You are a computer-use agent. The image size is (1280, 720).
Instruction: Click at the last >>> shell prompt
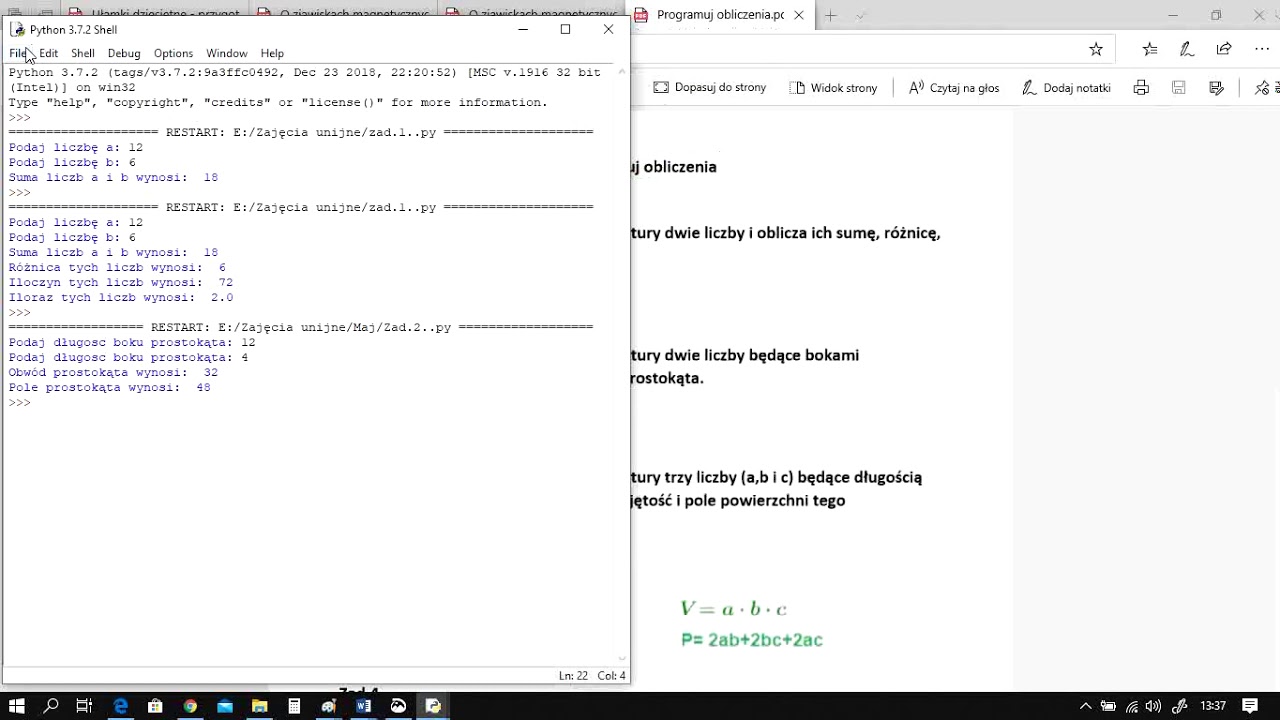20,402
